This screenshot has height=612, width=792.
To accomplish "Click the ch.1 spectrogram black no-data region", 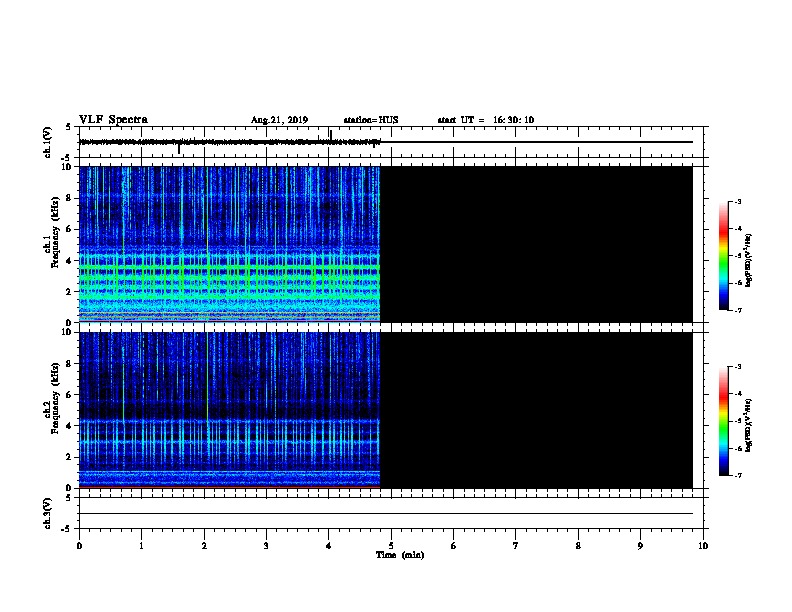I will [536, 244].
